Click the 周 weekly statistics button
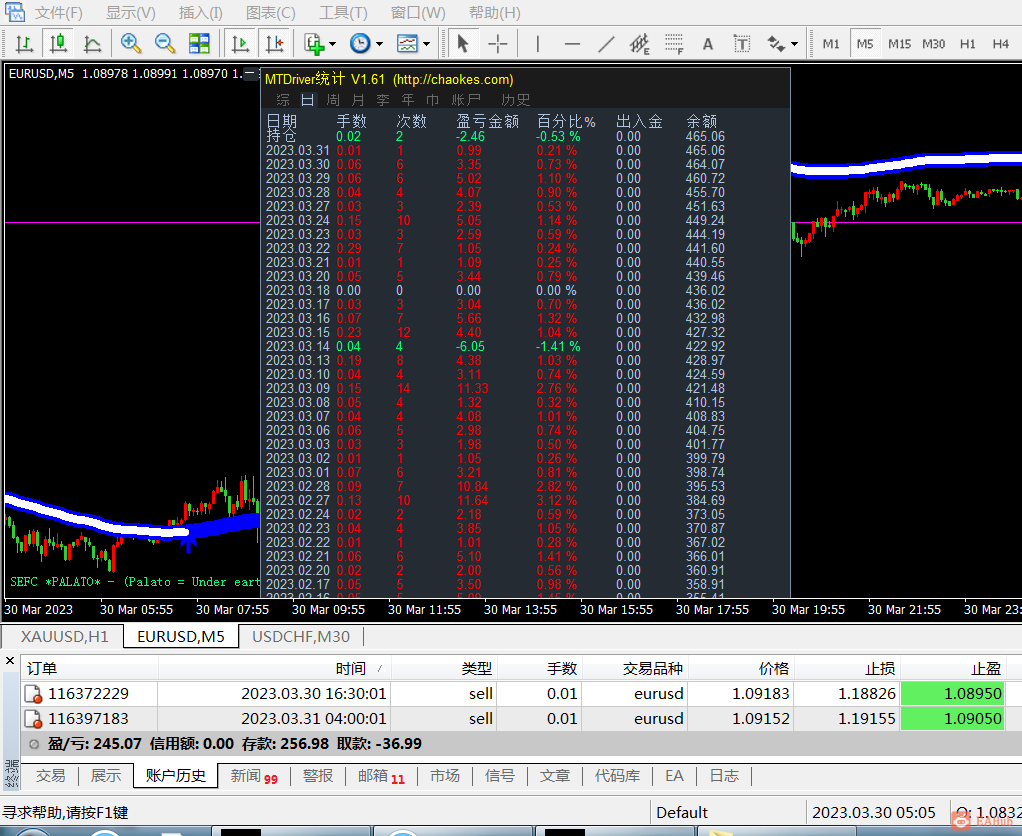 (333, 100)
